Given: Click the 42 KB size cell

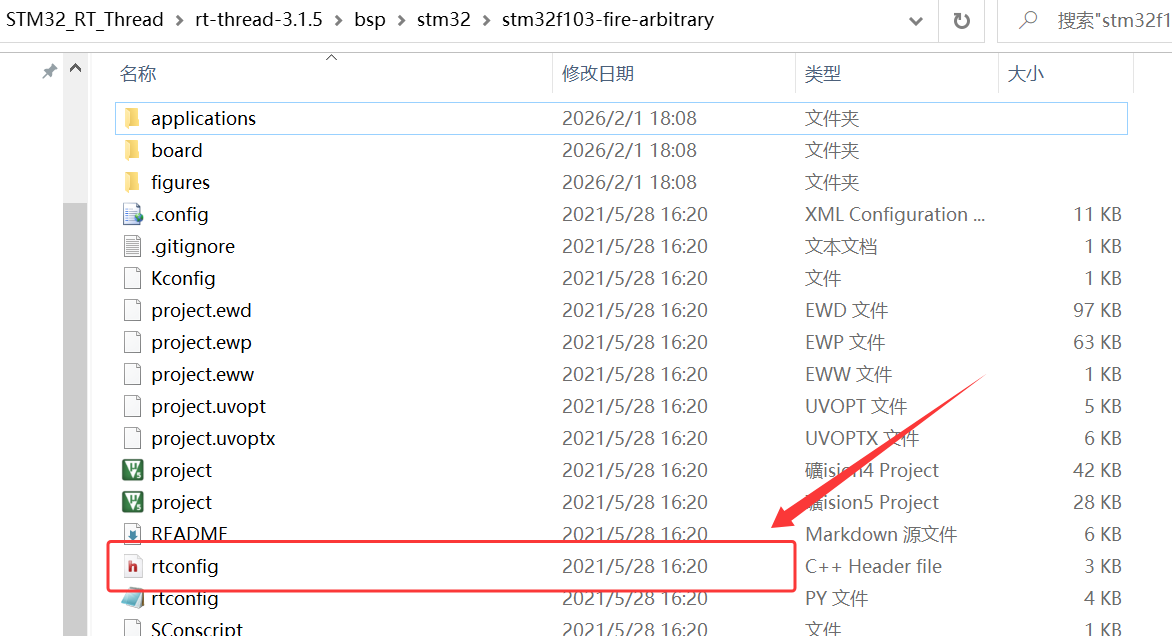Looking at the screenshot, I should [x=1097, y=470].
